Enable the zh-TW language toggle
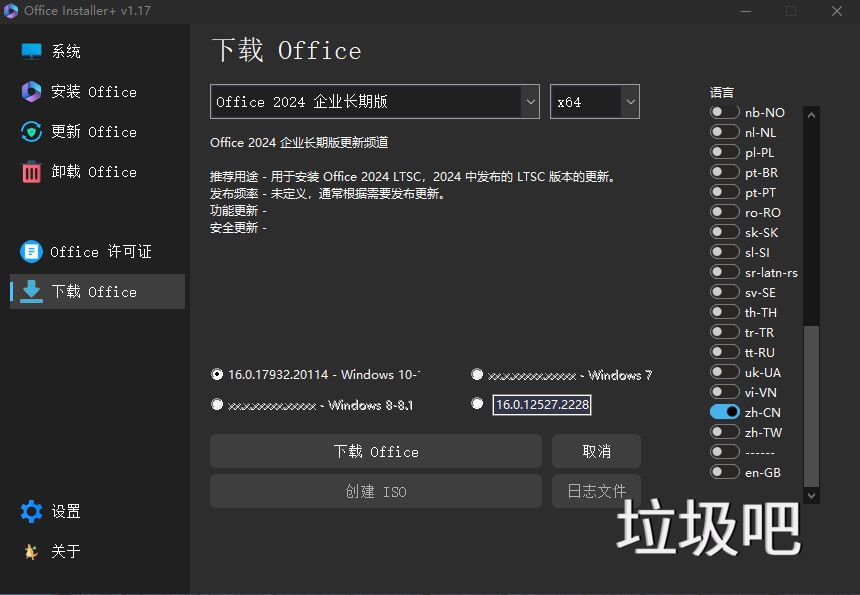Screen dimensions: 860x595 pyautogui.click(x=723, y=431)
